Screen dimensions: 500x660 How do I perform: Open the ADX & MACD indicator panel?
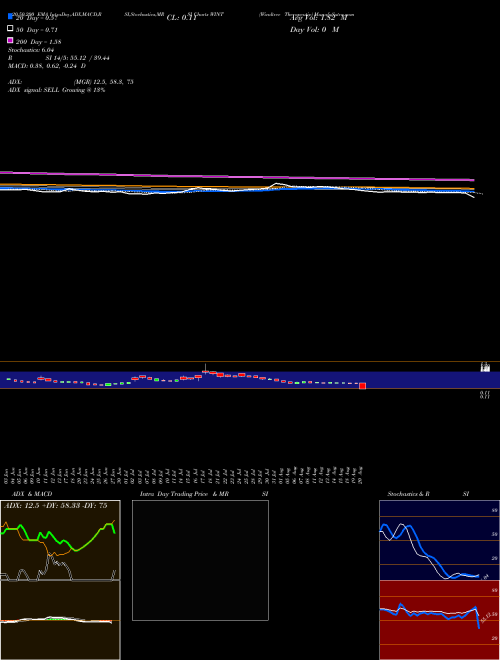click(60, 580)
